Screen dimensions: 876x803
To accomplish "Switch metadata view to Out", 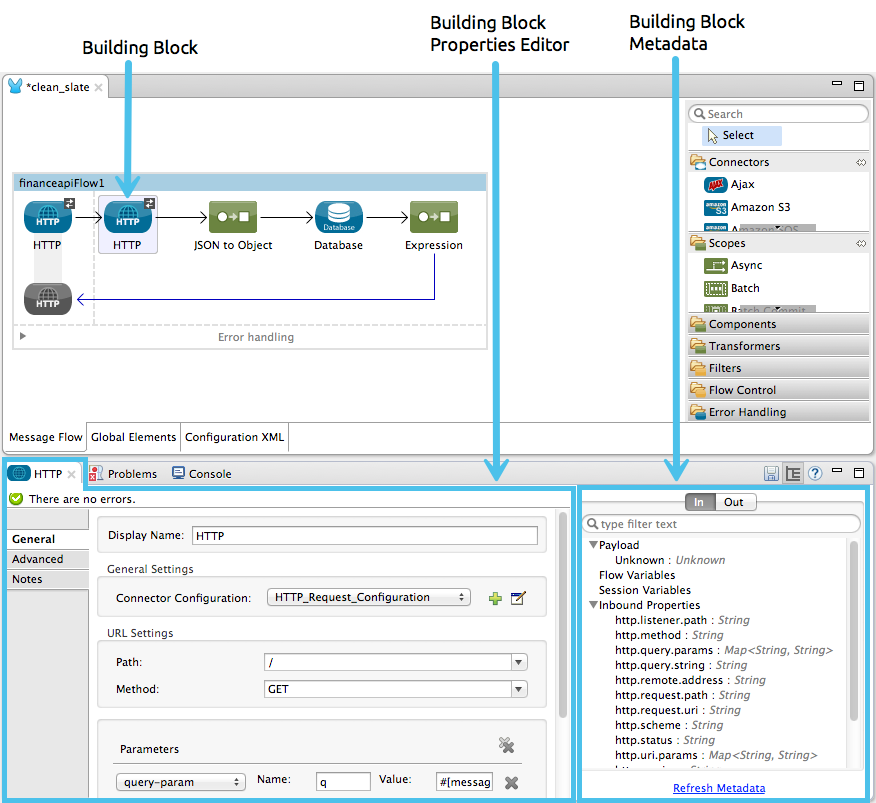I will point(734,501).
